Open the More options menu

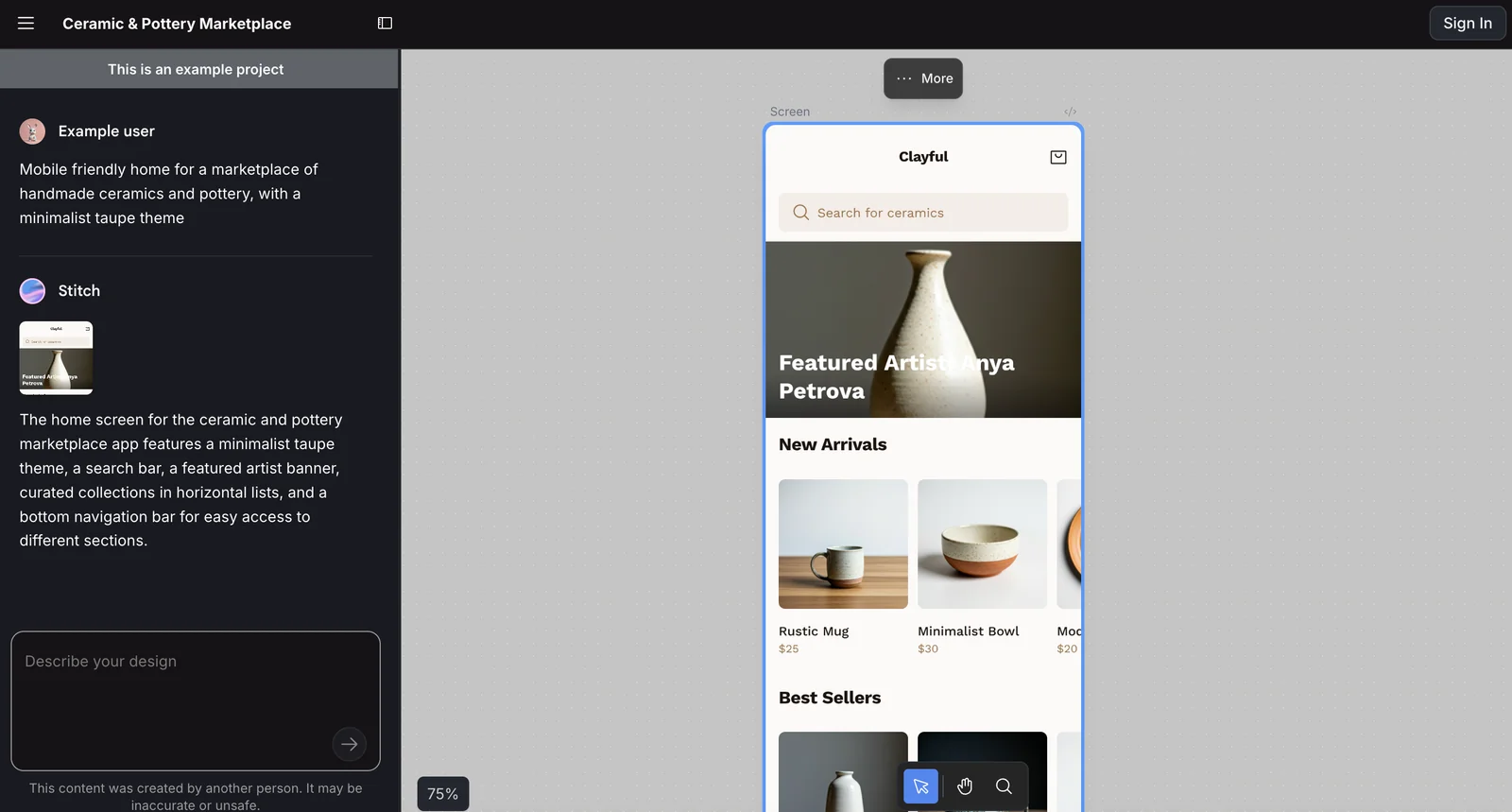923,78
